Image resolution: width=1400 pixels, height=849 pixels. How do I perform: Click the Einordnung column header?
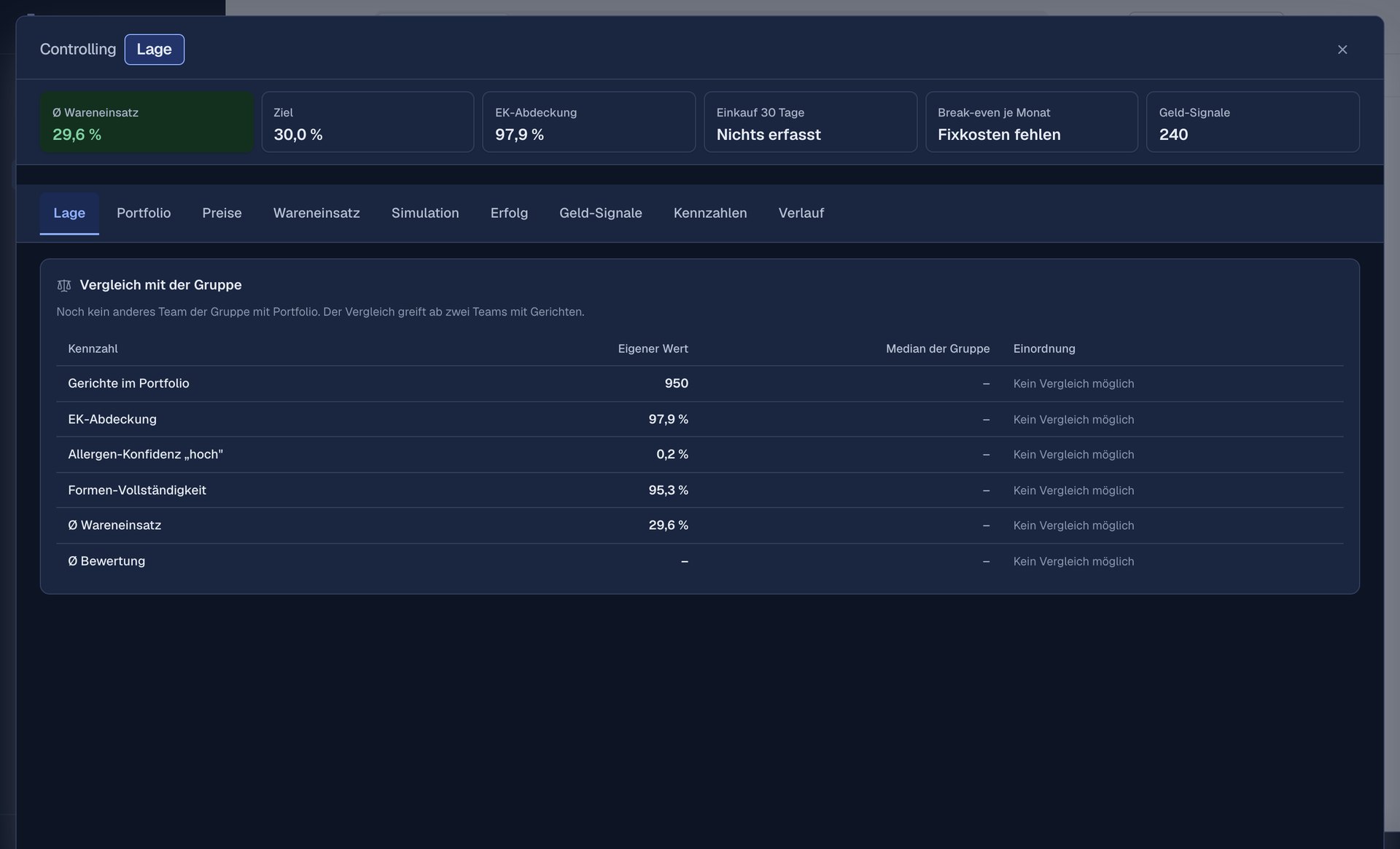(1044, 348)
